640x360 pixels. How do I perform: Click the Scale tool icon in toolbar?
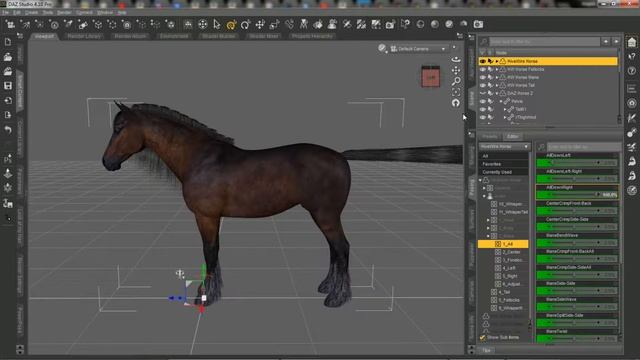pyautogui.click(x=274, y=24)
